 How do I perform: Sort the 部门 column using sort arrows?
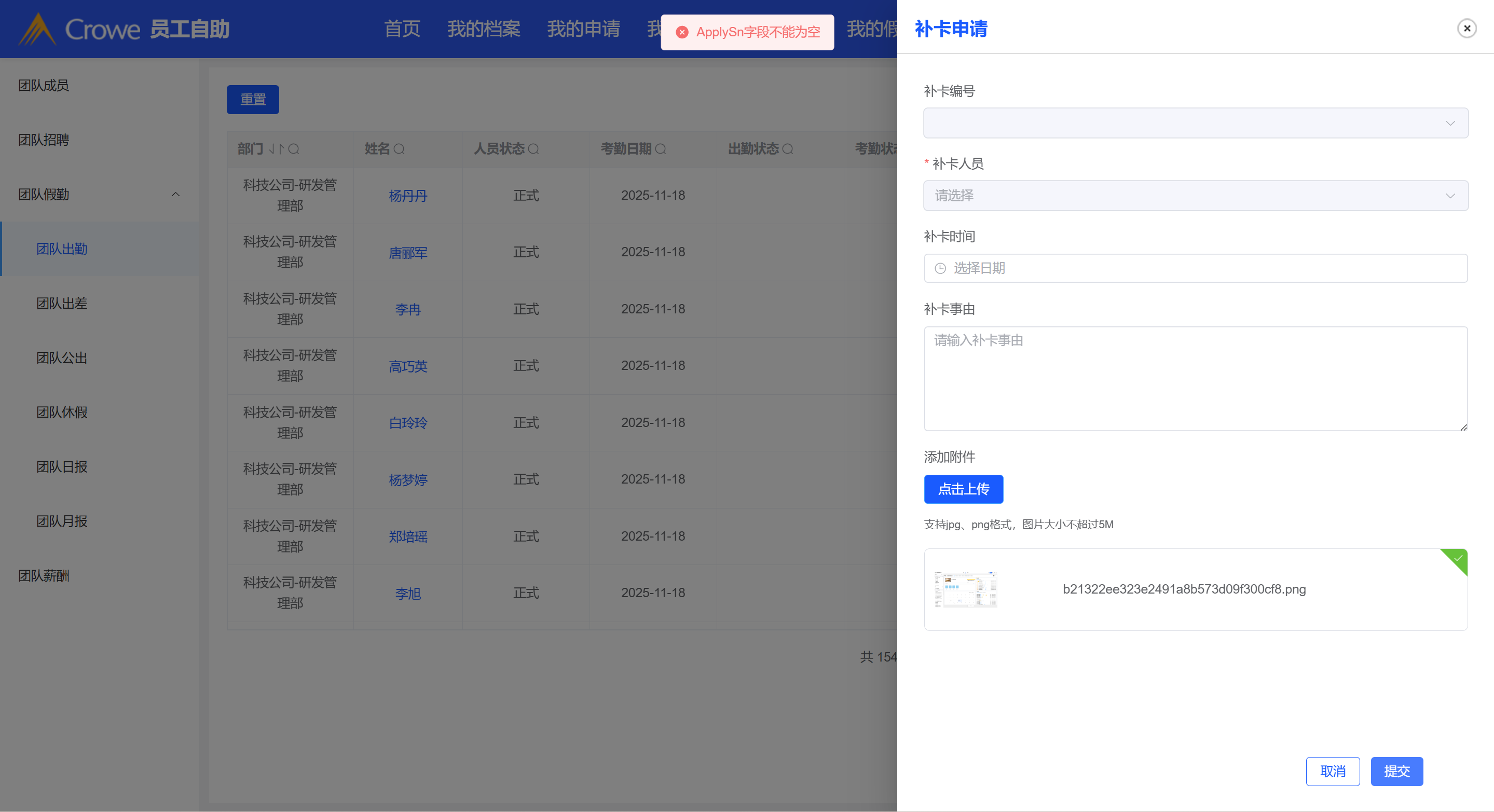[276, 149]
